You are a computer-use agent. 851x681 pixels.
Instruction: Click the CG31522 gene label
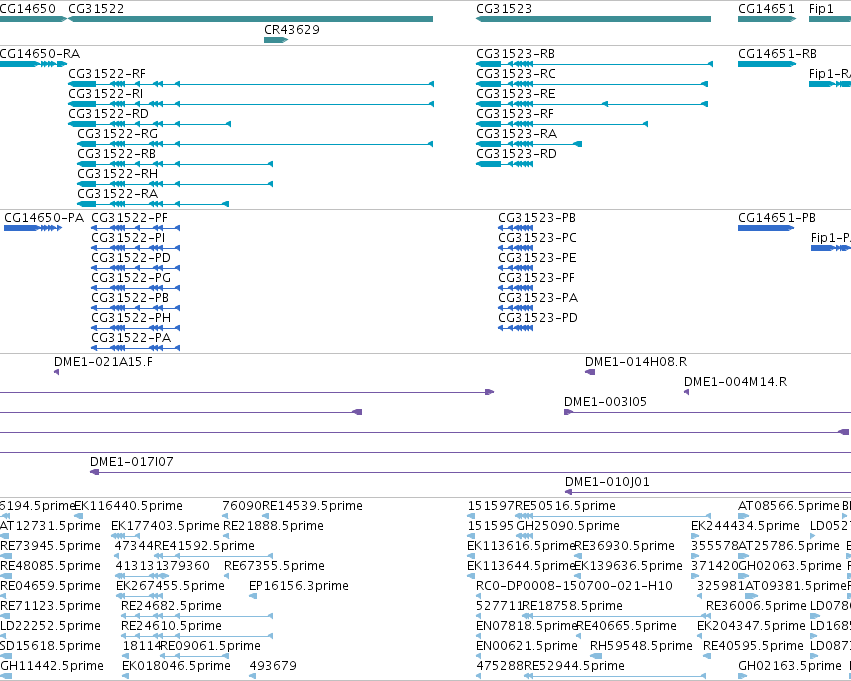coord(96,9)
